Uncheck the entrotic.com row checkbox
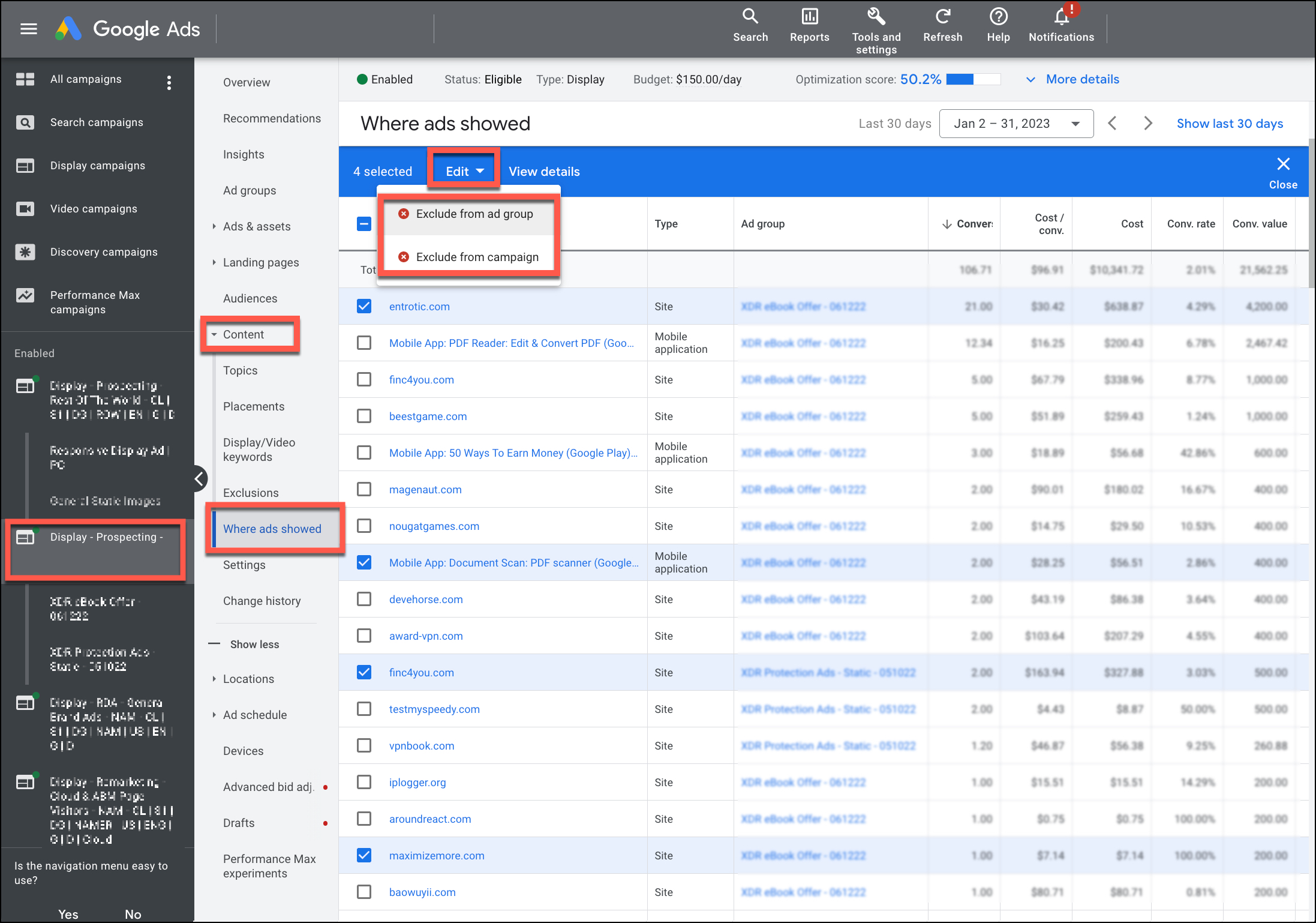Image resolution: width=1316 pixels, height=923 pixels. [364, 306]
